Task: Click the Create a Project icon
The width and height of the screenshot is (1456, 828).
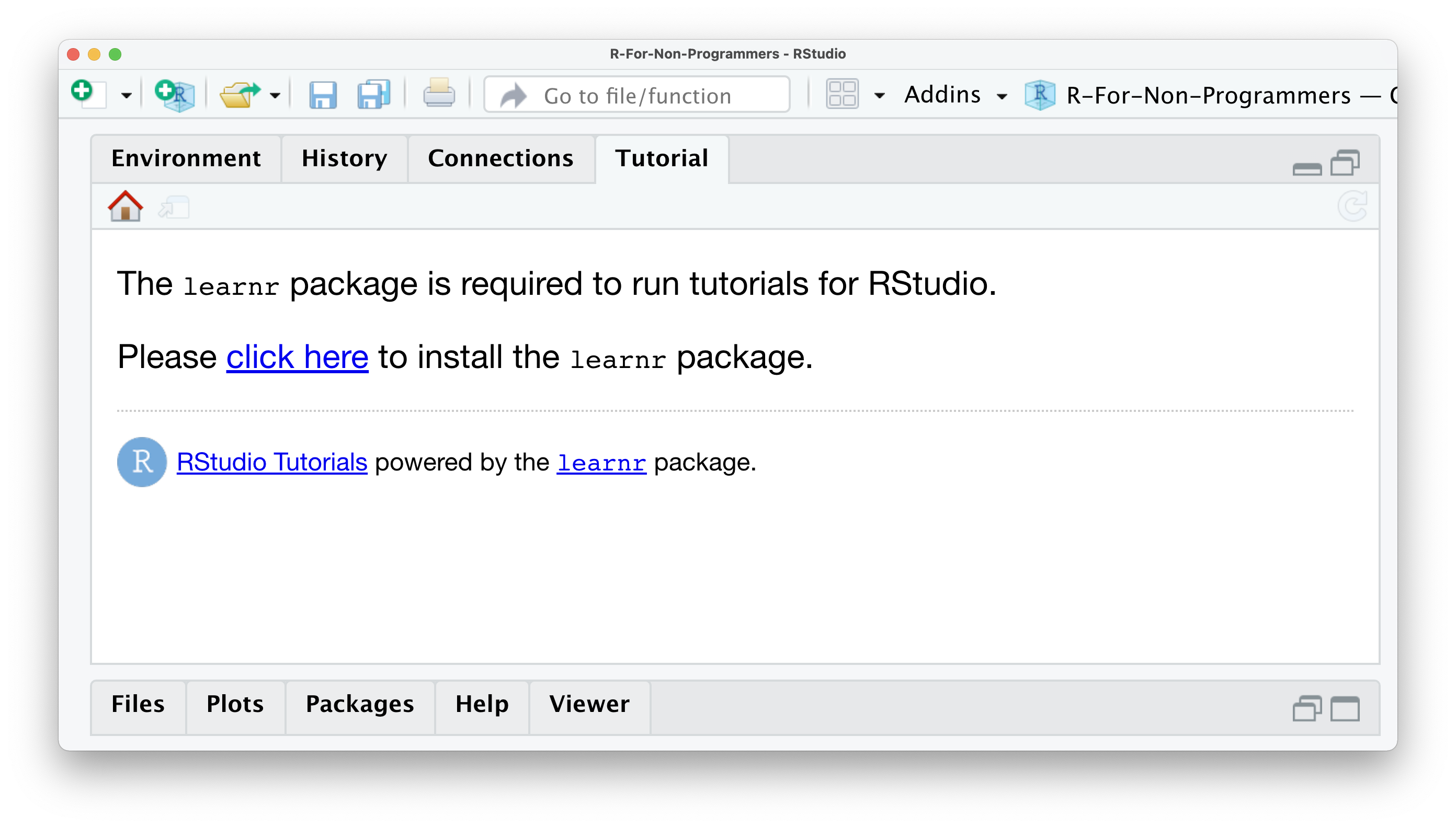Action: (175, 95)
